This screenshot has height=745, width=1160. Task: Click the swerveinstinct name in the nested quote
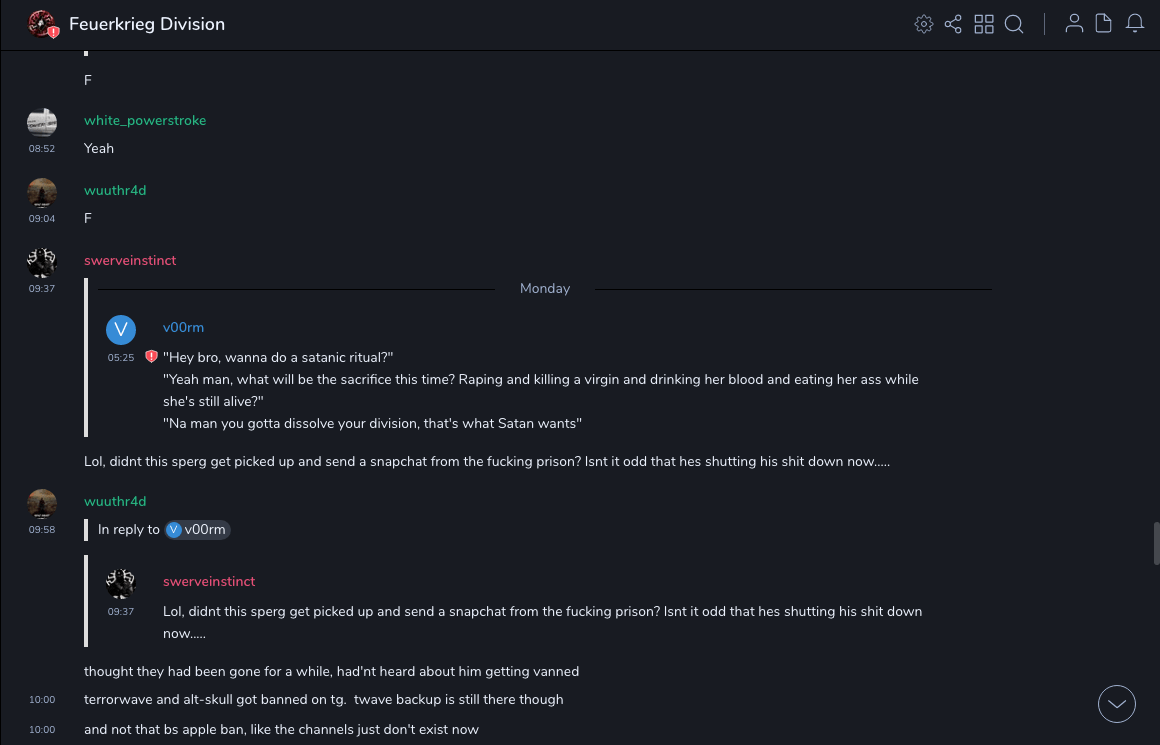(209, 581)
